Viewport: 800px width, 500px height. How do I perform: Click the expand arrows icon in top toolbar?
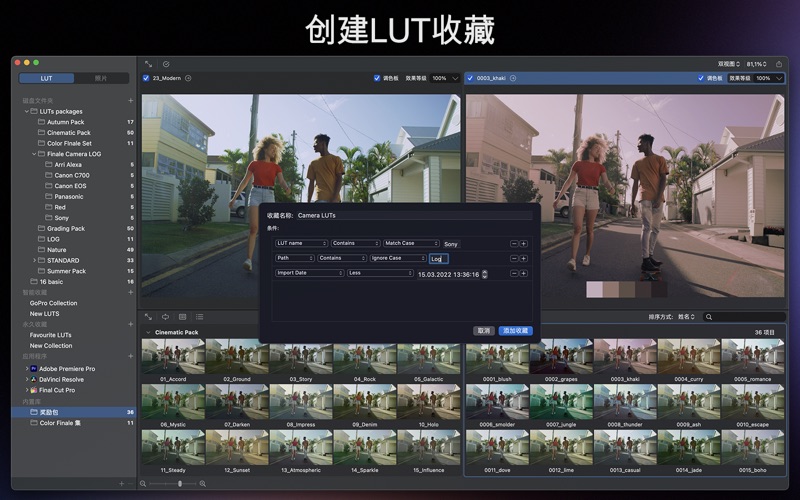point(149,63)
